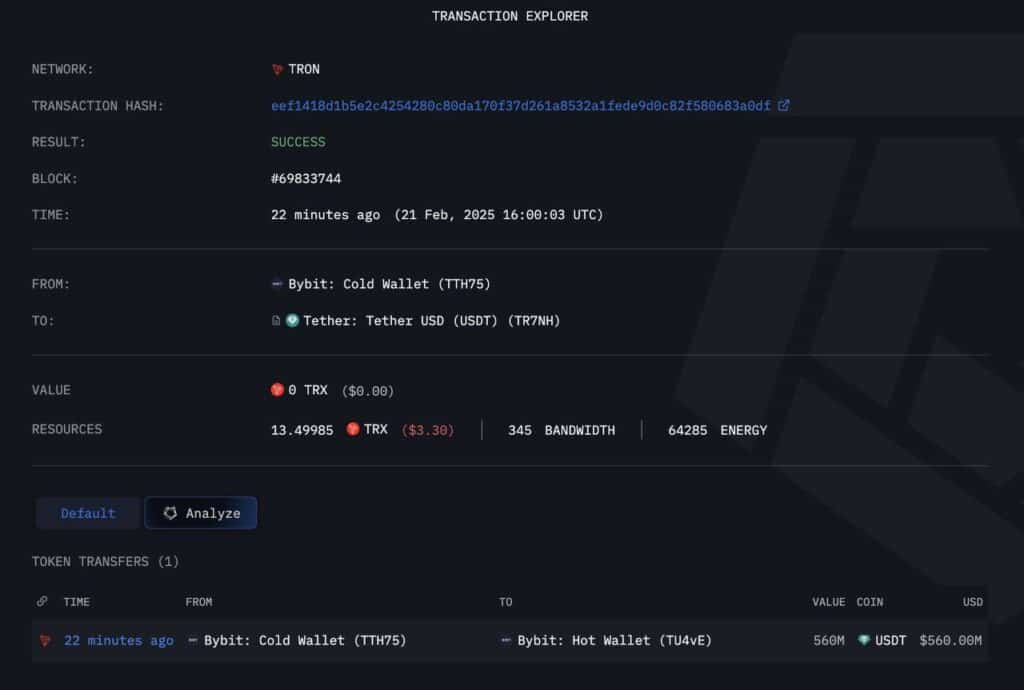Click the TRON icon in the token transfer row
The image size is (1024, 690).
click(x=45, y=640)
